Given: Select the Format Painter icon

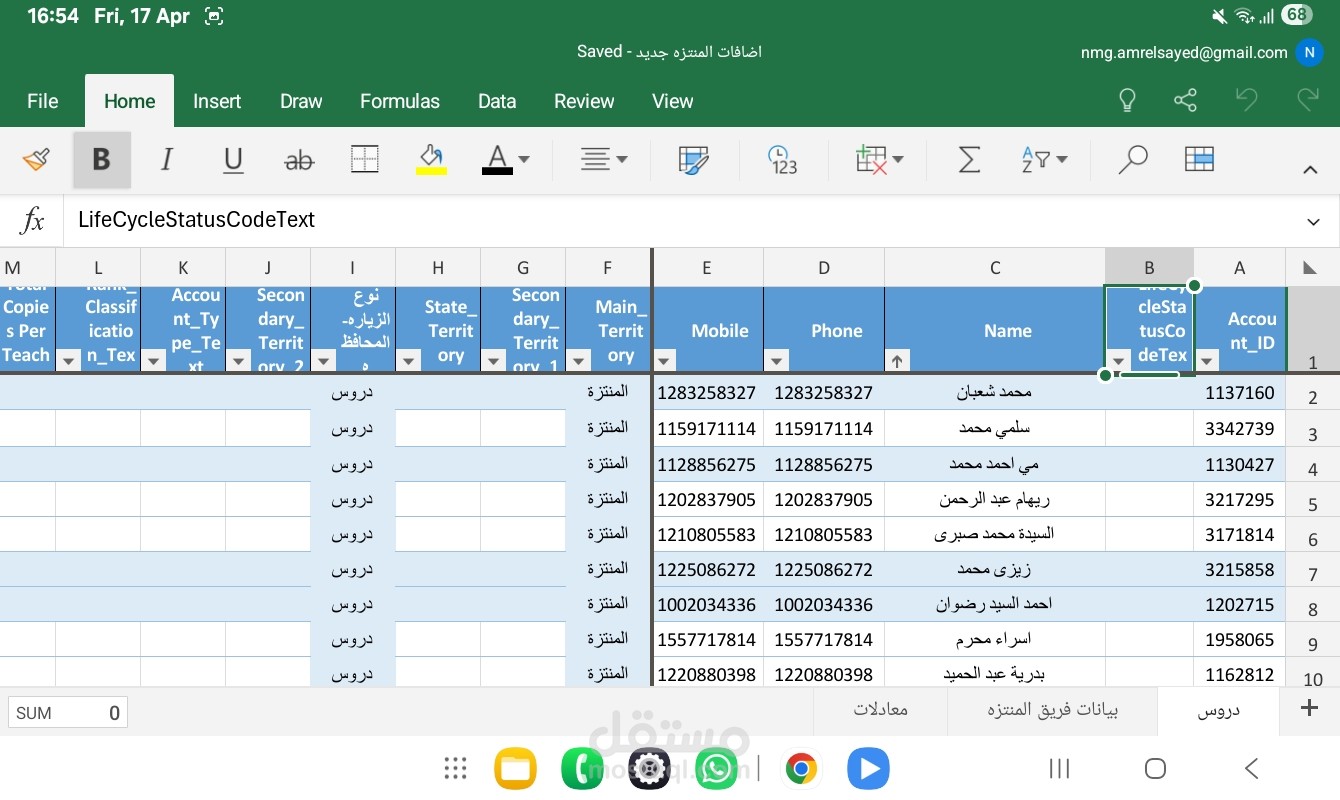Looking at the screenshot, I should pos(36,159).
